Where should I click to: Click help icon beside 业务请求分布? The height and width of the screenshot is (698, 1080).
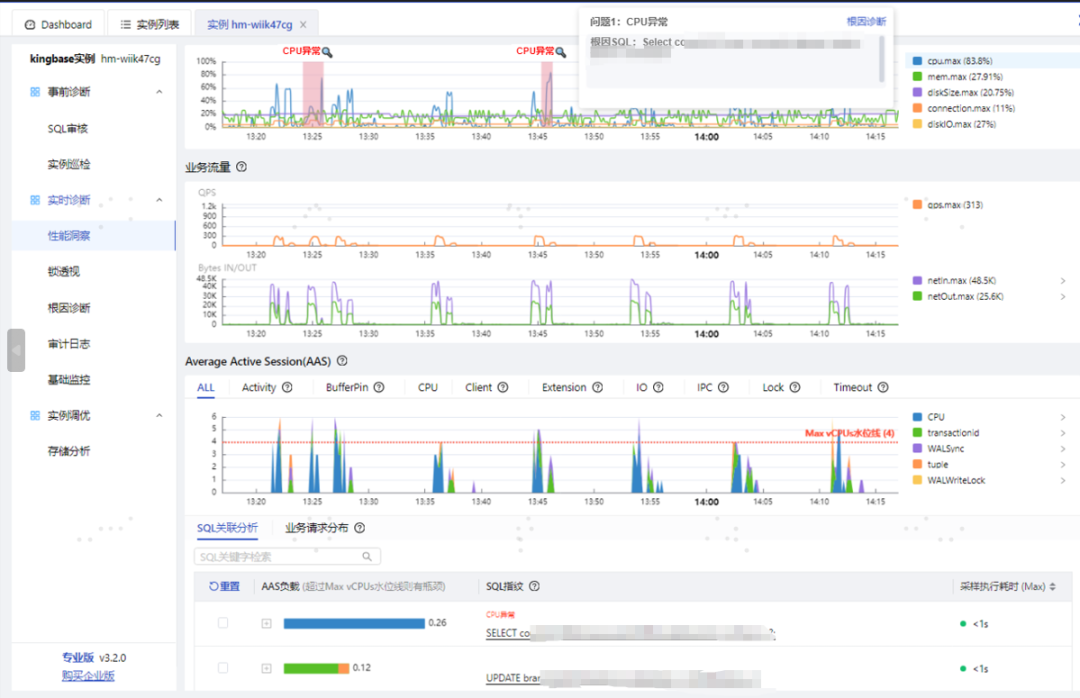(360, 528)
